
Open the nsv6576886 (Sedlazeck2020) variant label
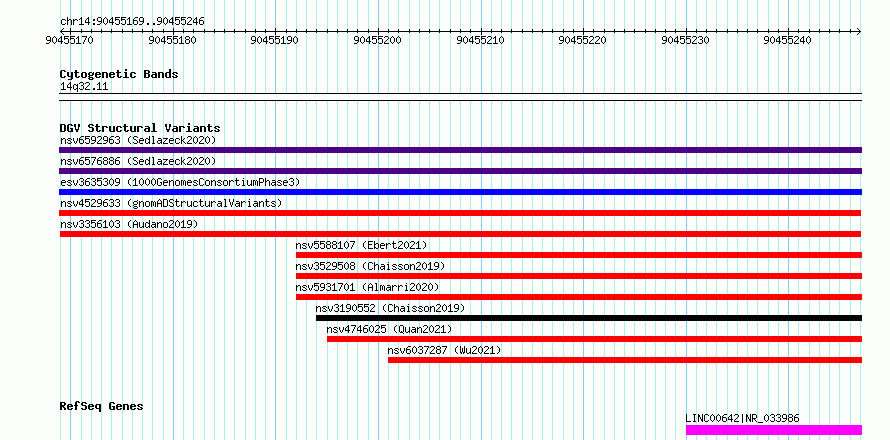pos(138,161)
